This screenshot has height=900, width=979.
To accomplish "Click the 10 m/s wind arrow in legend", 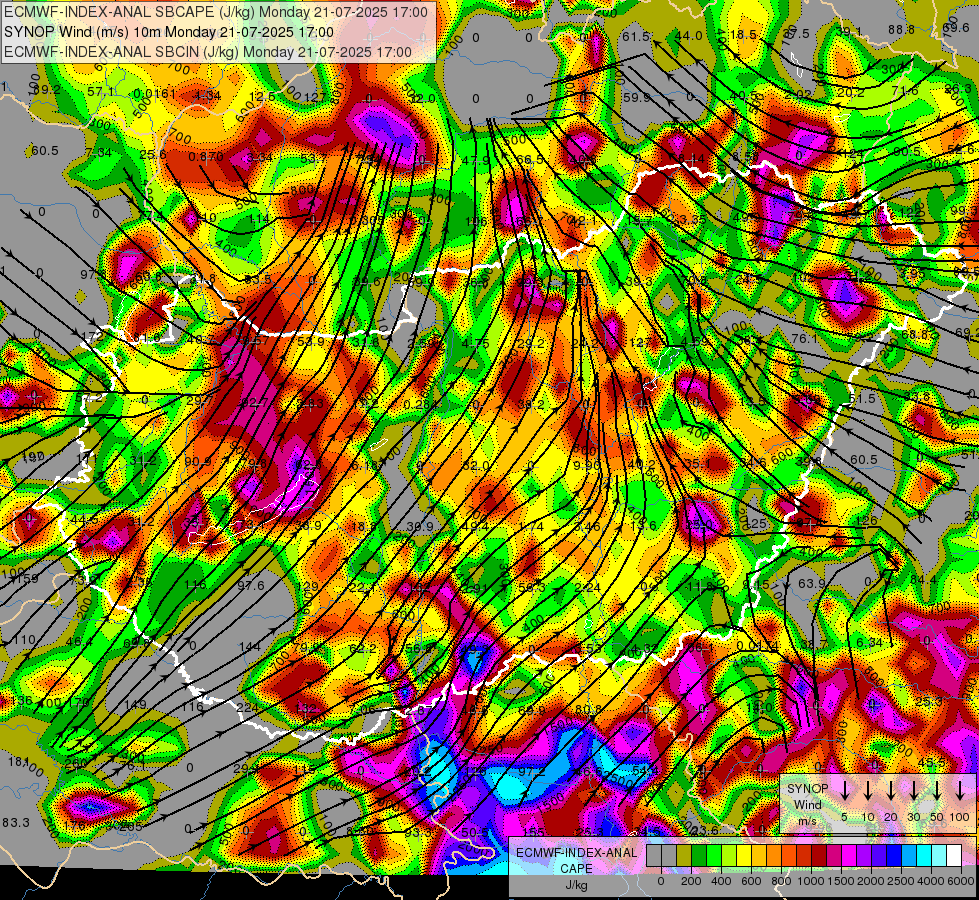I will point(867,791).
